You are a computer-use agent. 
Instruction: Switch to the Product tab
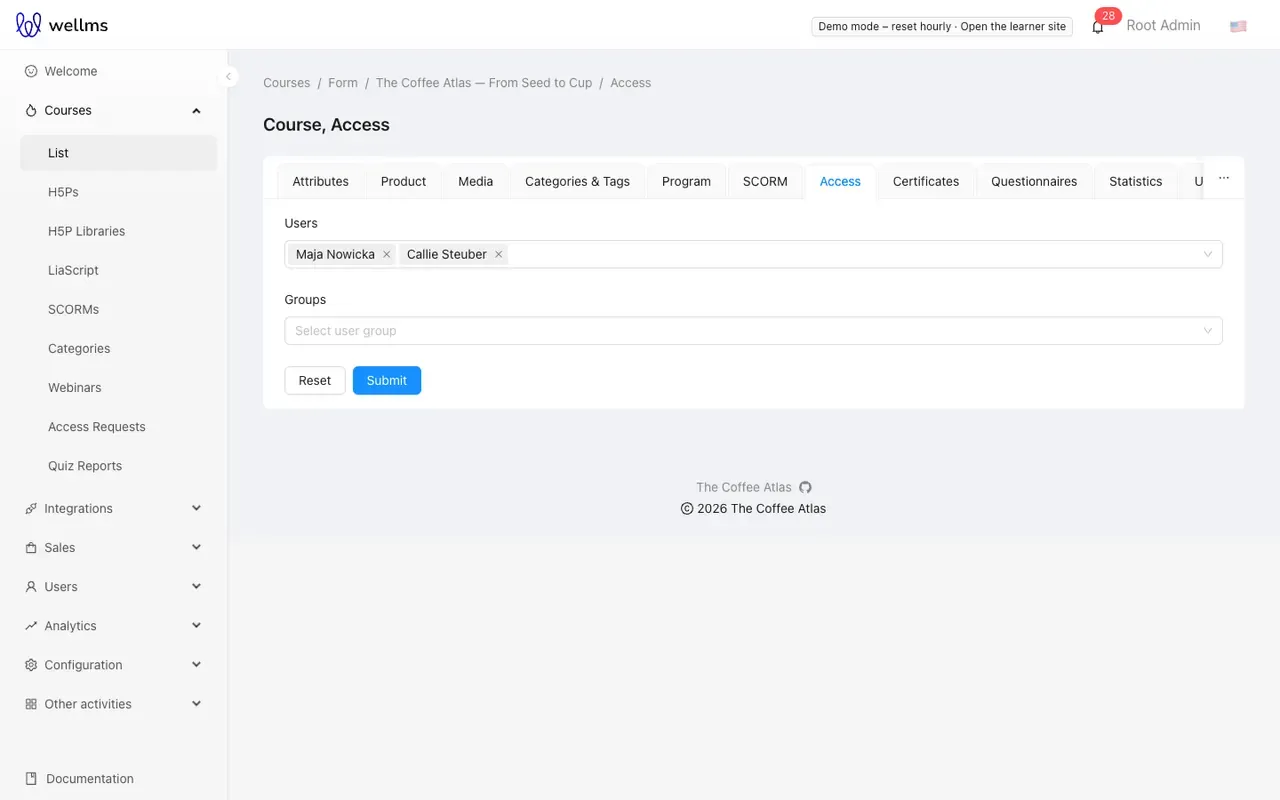[403, 181]
